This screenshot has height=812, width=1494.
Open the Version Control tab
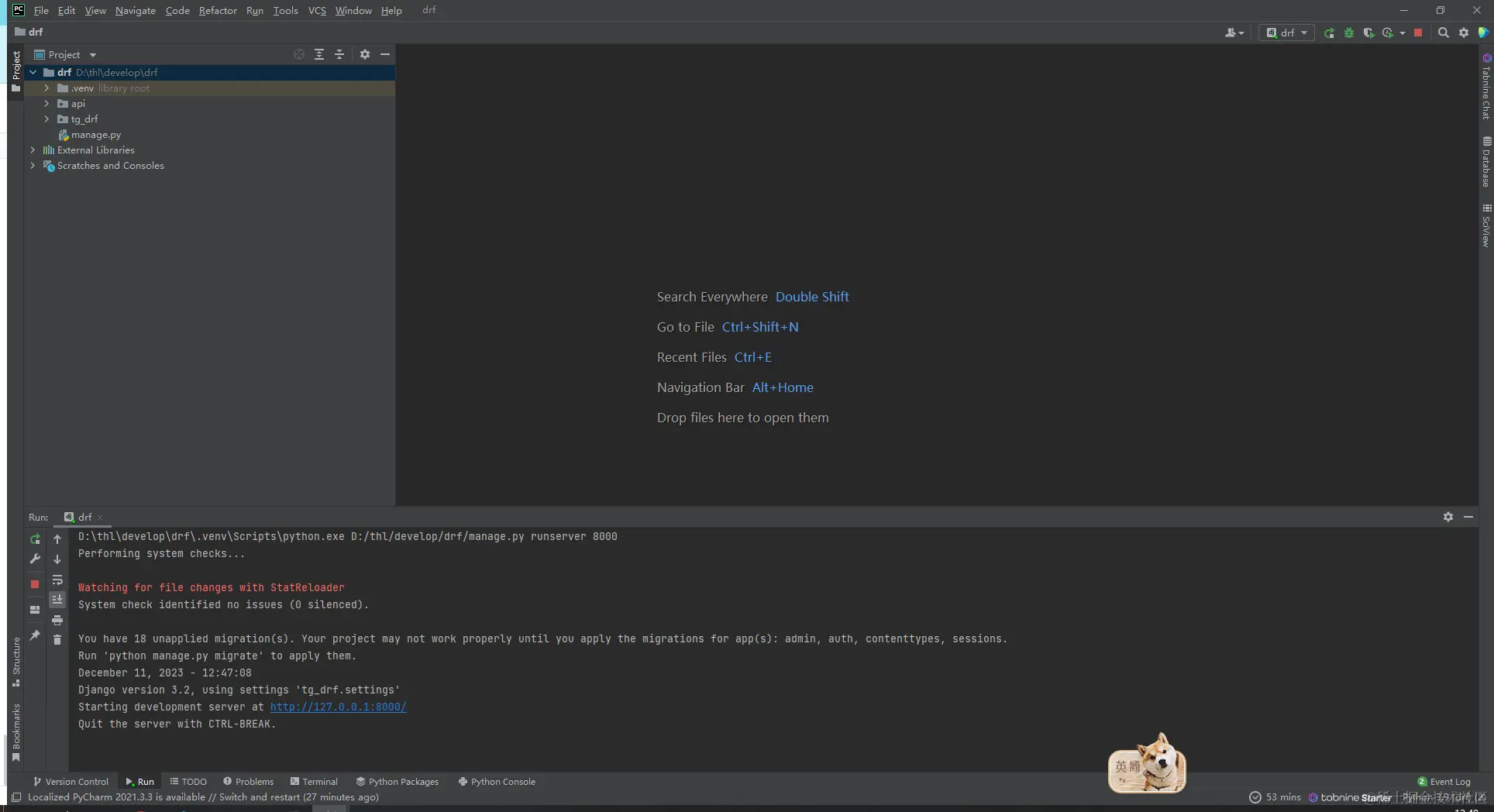[71, 782]
